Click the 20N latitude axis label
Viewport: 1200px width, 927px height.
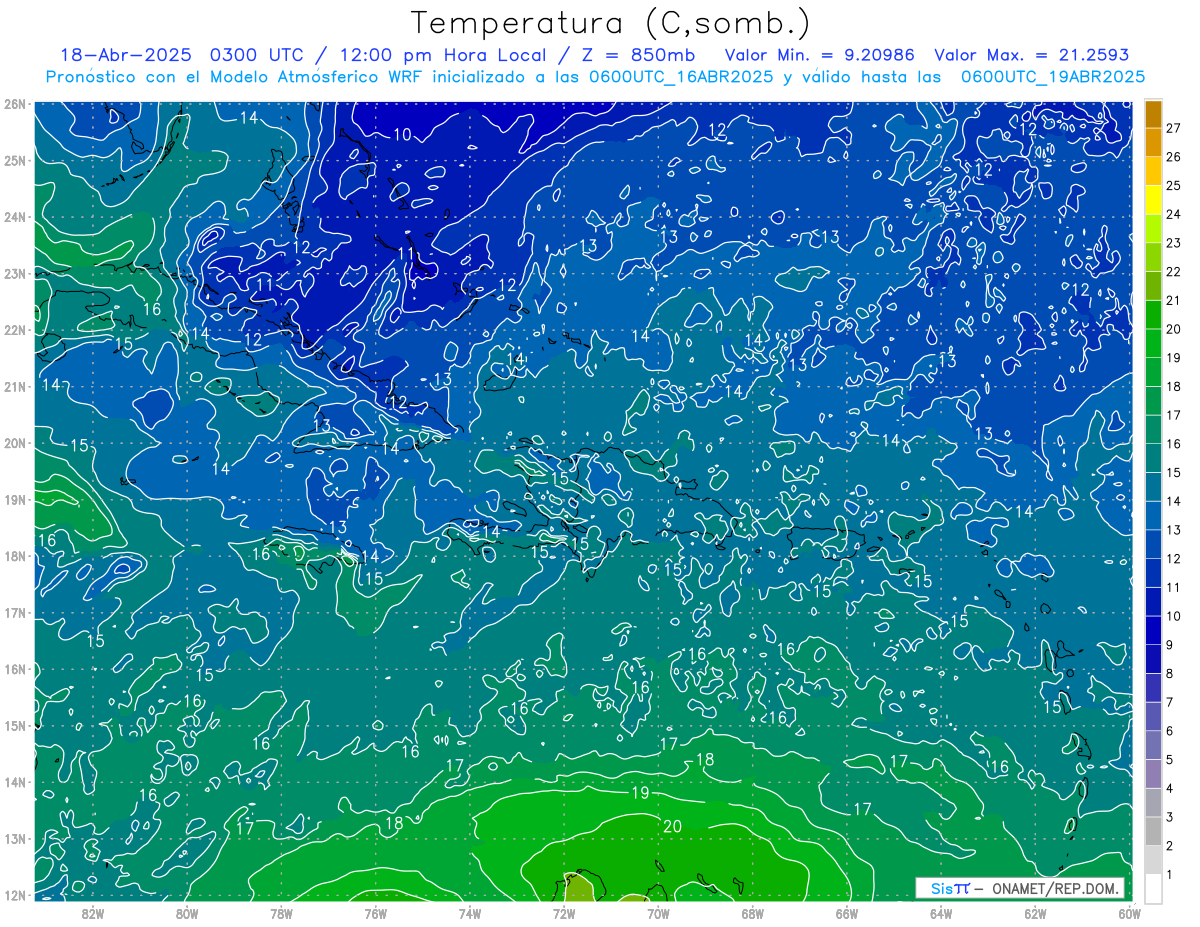point(14,443)
